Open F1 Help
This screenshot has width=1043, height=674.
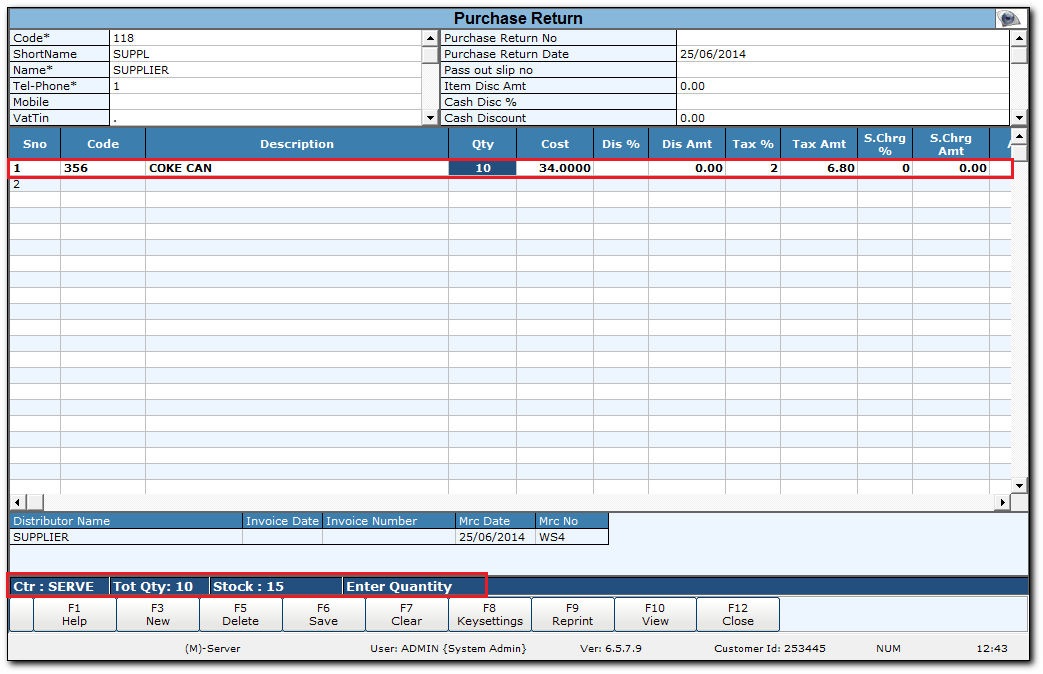[74, 614]
